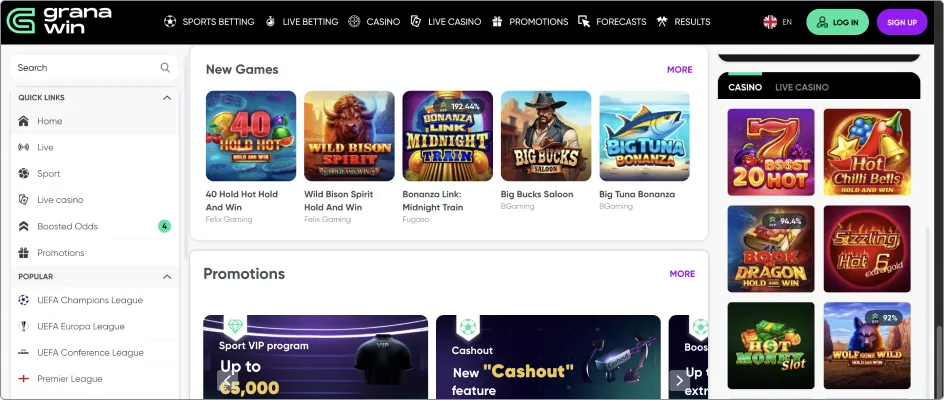This screenshot has width=944, height=400.
Task: Collapse the Quick Links section
Action: [167, 98]
